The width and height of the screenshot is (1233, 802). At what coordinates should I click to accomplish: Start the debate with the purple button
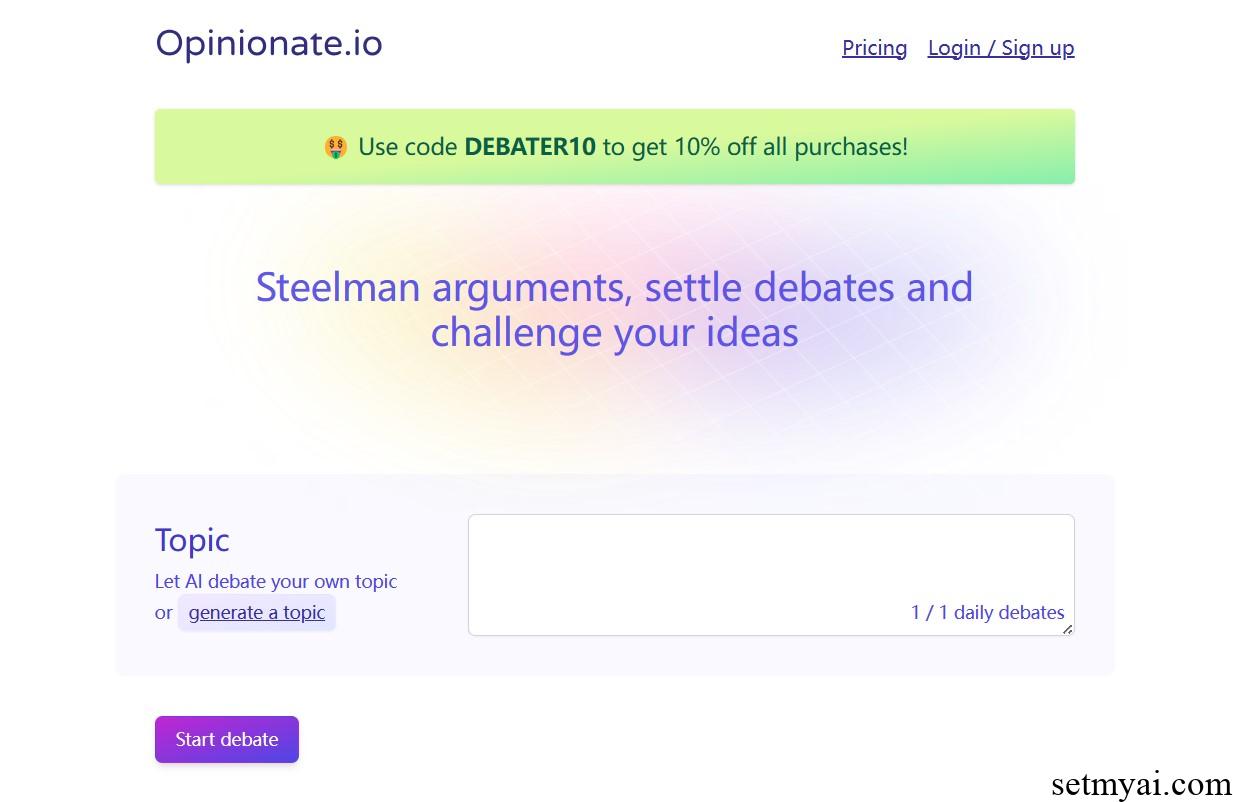pos(227,739)
